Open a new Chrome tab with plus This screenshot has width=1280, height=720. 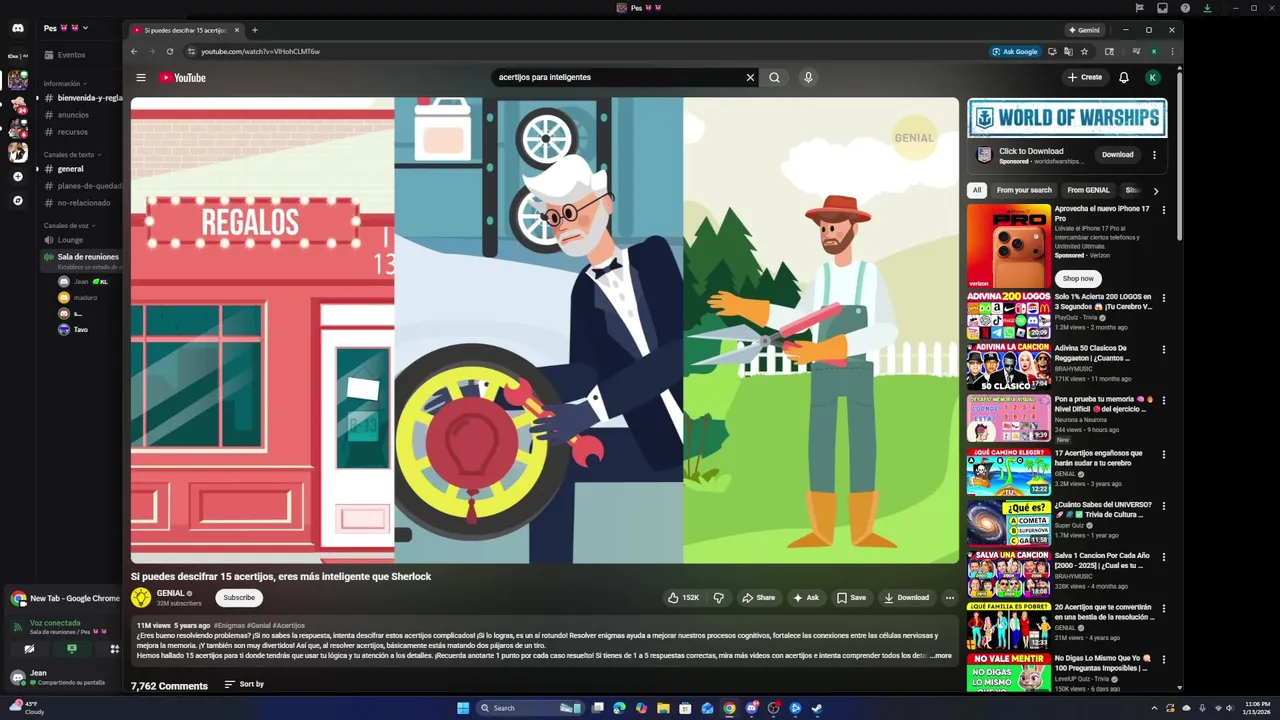pyautogui.click(x=254, y=30)
